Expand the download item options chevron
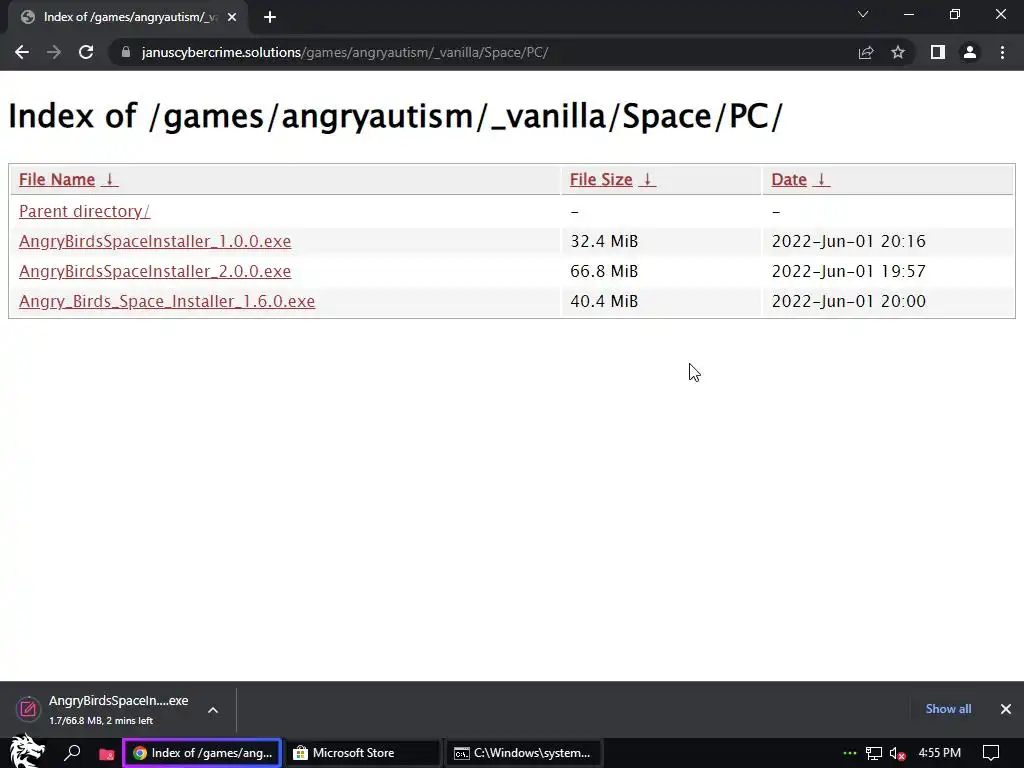Viewport: 1024px width, 768px height. [213, 710]
